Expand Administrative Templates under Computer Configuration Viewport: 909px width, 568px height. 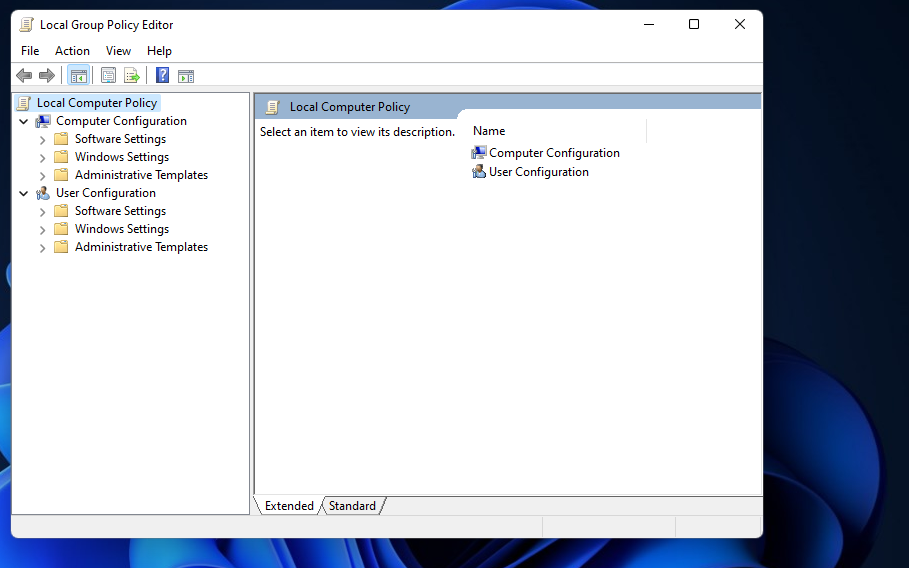[x=42, y=176]
